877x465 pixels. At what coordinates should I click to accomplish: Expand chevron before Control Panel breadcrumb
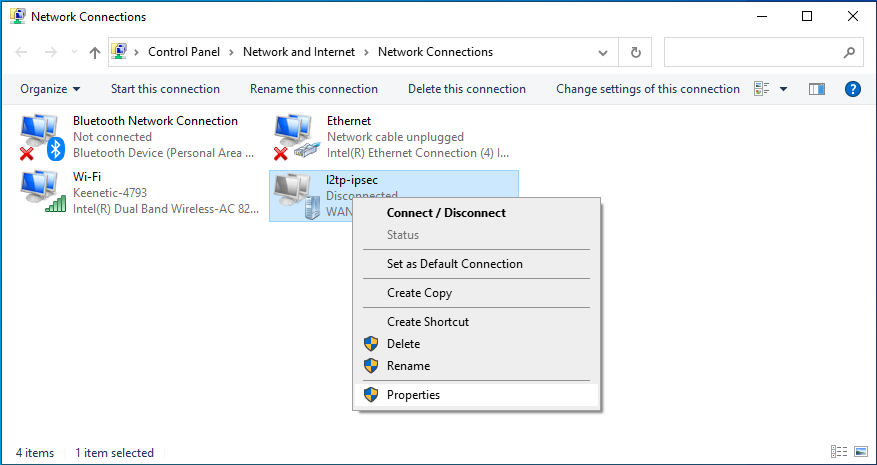click(137, 52)
